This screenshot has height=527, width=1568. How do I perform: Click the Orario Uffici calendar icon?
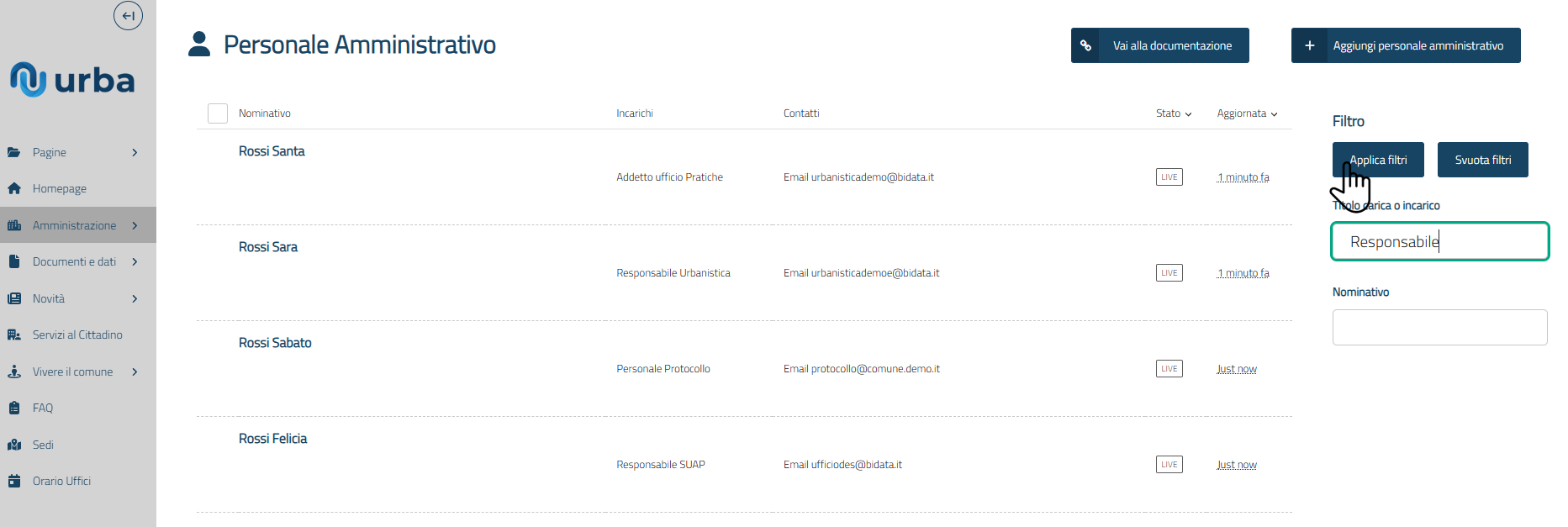(x=14, y=481)
